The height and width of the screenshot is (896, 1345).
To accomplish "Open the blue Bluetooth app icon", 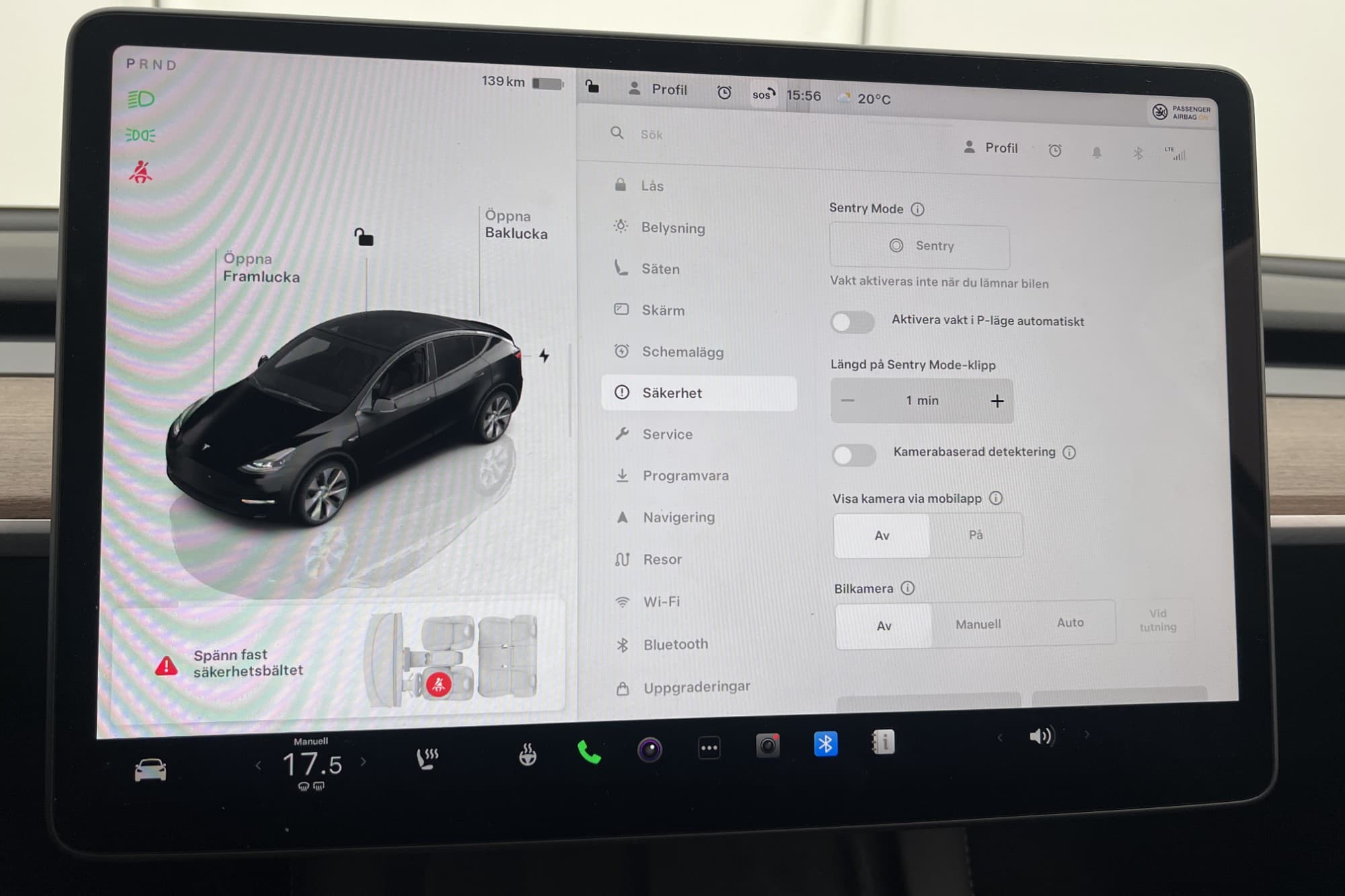I will [x=825, y=743].
